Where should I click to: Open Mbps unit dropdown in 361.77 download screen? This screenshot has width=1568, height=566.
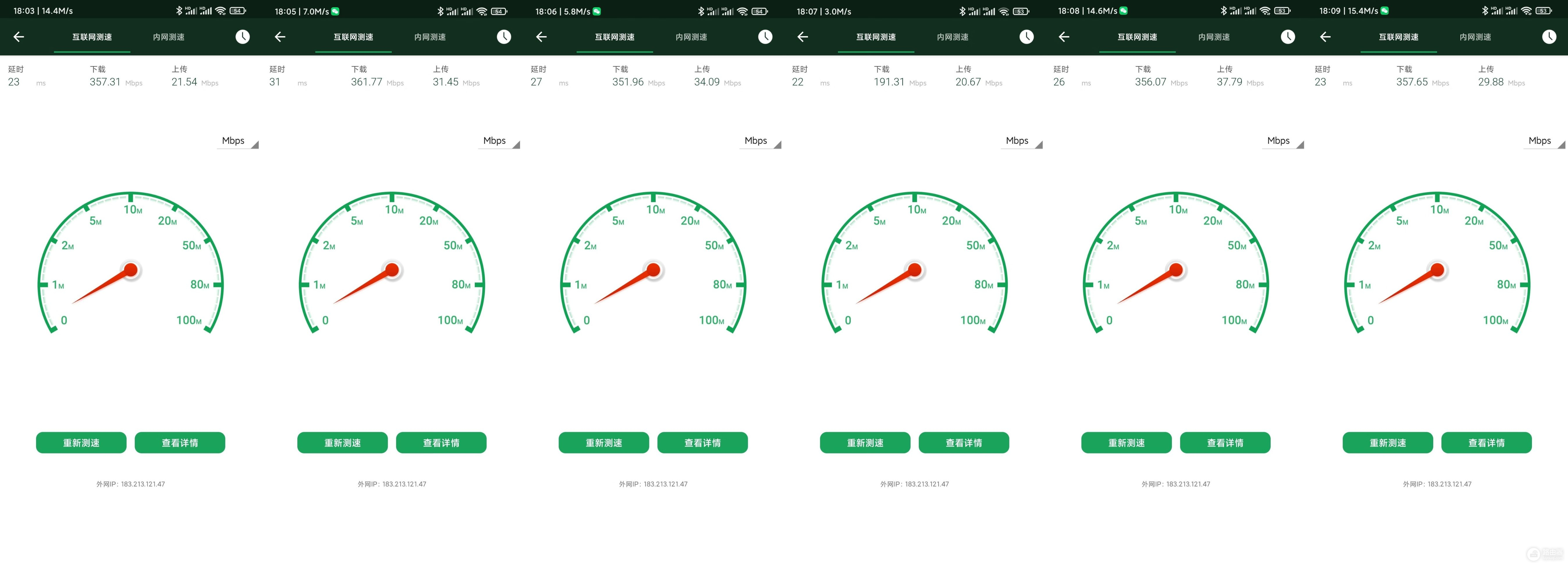pyautogui.click(x=499, y=141)
